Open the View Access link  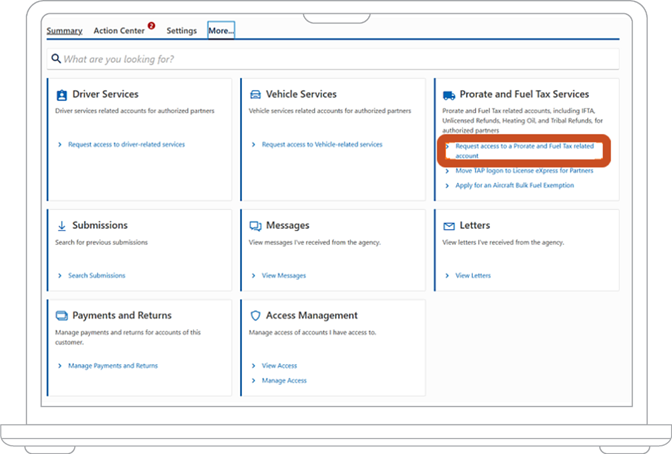[279, 366]
